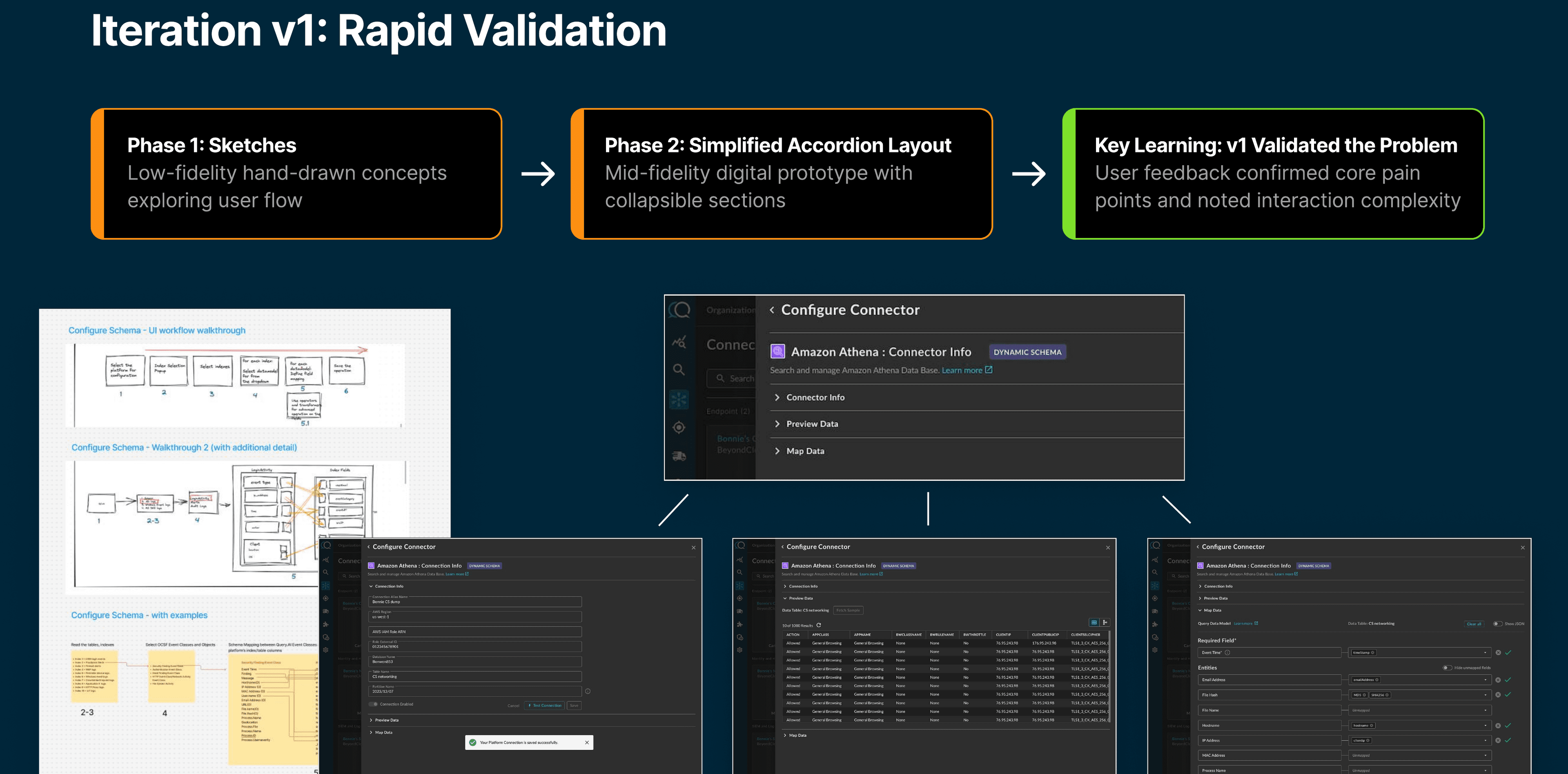Click clear X circle on Hostname row

point(1498,725)
